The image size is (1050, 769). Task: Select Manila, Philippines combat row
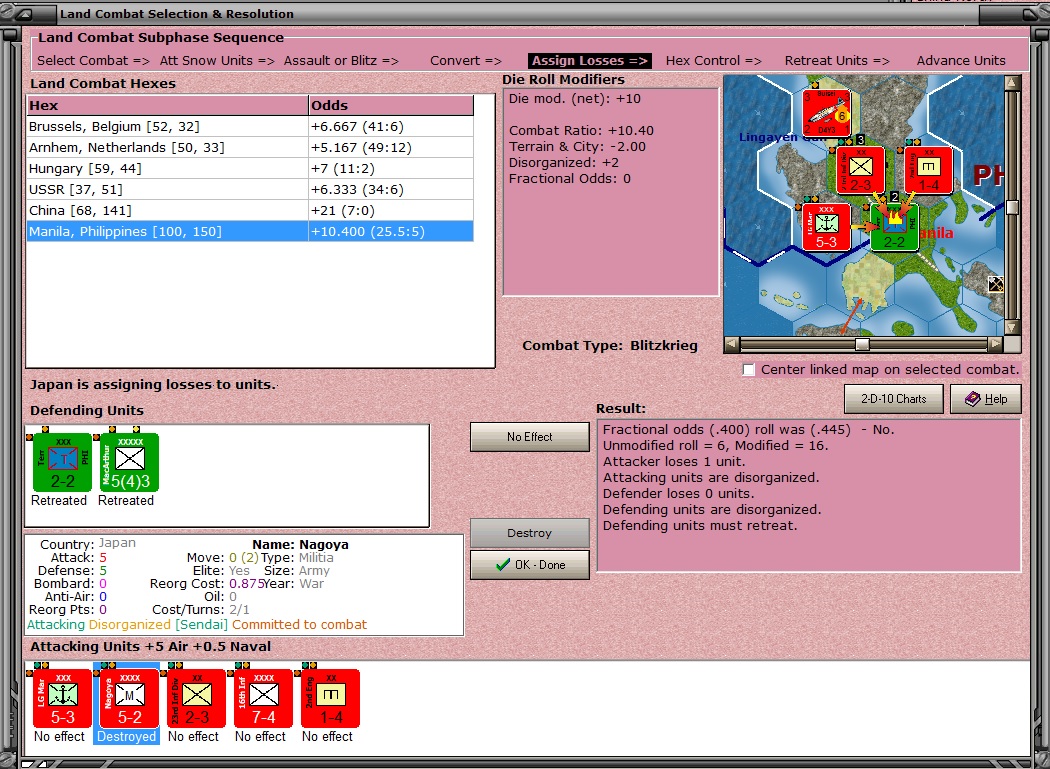point(250,232)
